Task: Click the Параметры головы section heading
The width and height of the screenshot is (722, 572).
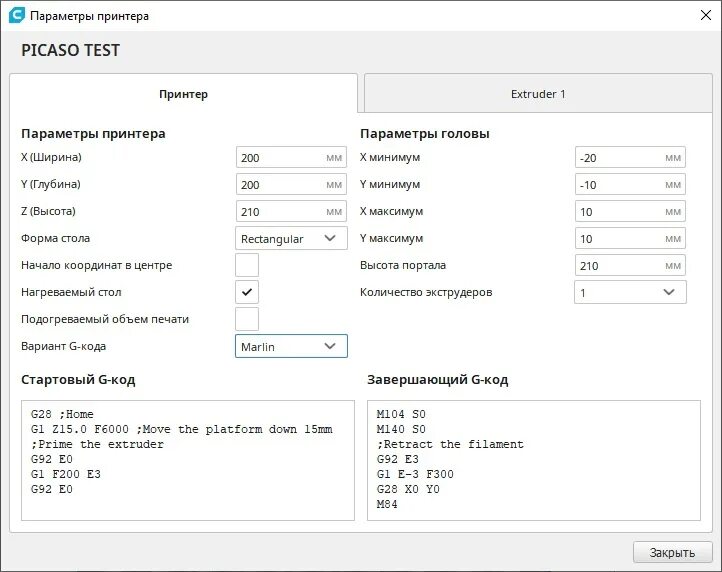Action: 425,134
